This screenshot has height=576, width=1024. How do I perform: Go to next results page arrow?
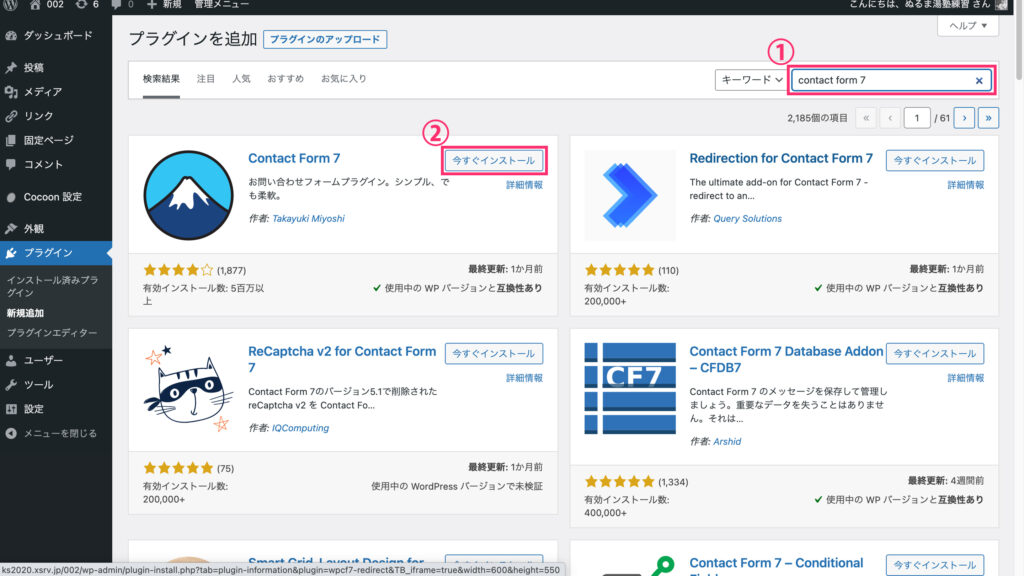pos(964,118)
